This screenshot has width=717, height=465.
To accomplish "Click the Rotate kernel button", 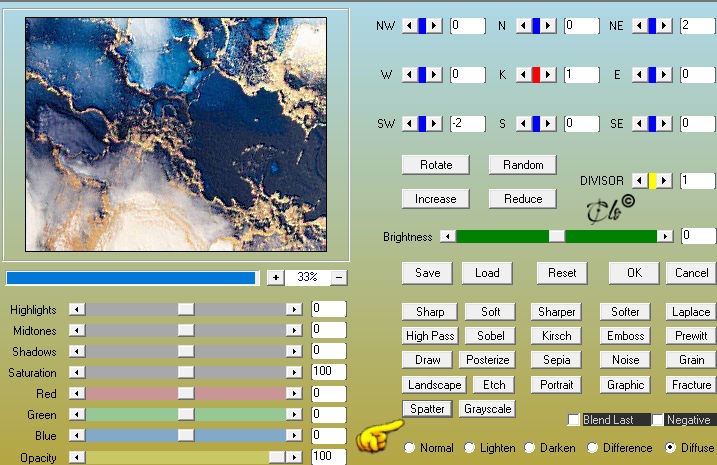I will point(436,165).
